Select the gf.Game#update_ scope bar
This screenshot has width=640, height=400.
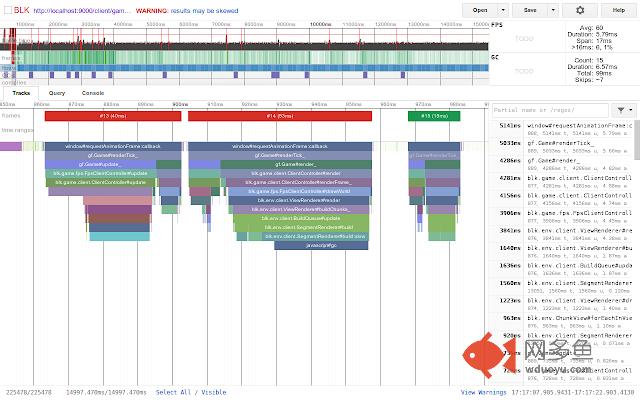click(x=100, y=164)
